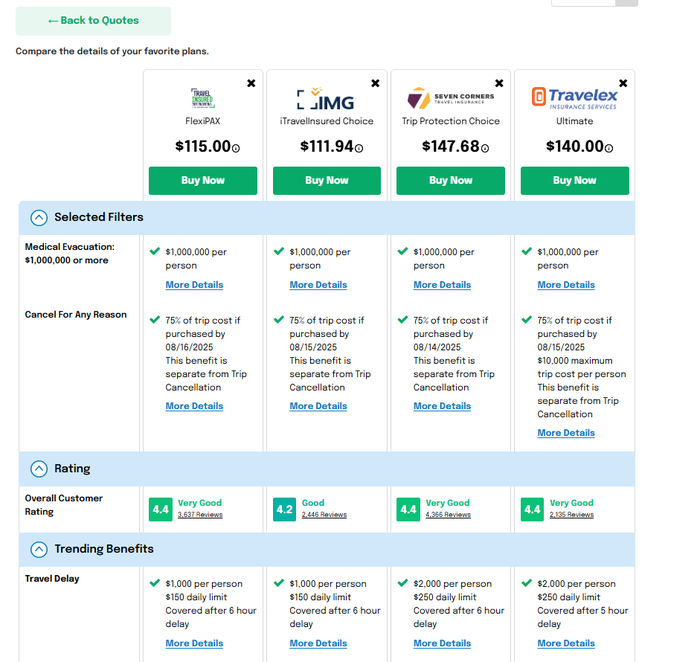Click the info icon beside $115.00 price
Image resolution: width=700 pixels, height=662 pixels.
[236, 148]
